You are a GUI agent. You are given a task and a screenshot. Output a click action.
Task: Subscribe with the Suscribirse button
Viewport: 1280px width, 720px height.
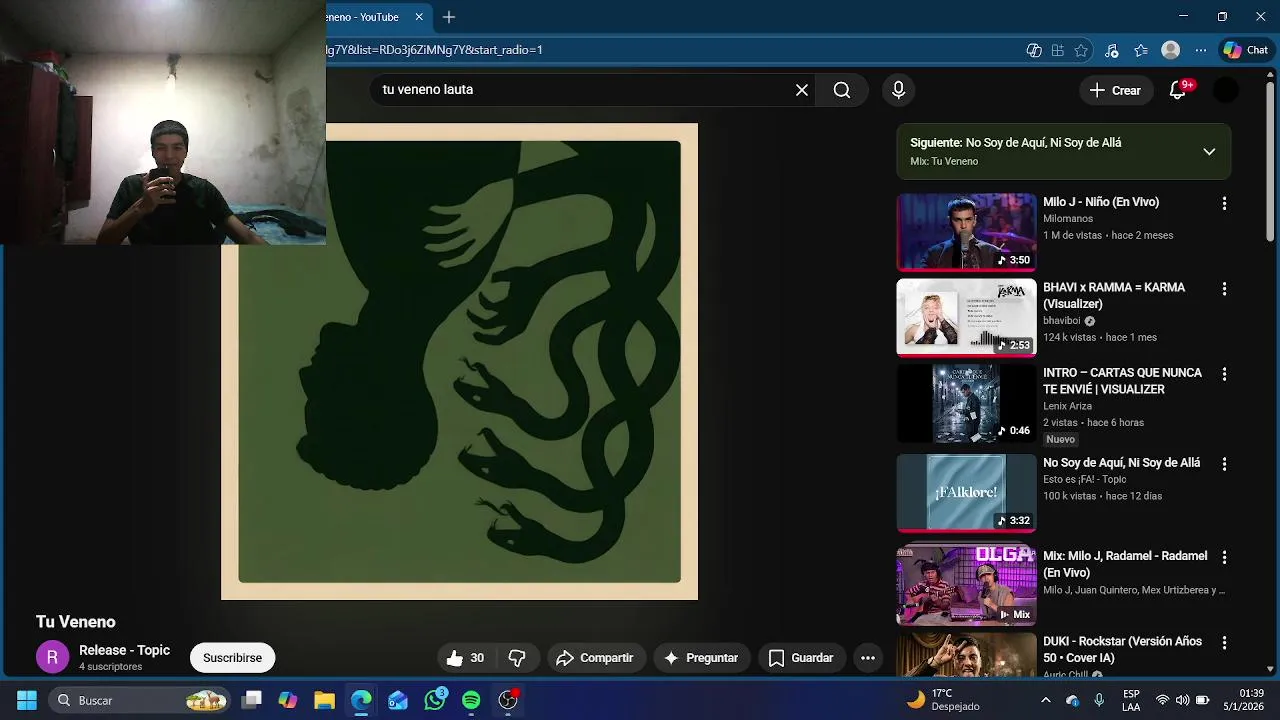232,658
